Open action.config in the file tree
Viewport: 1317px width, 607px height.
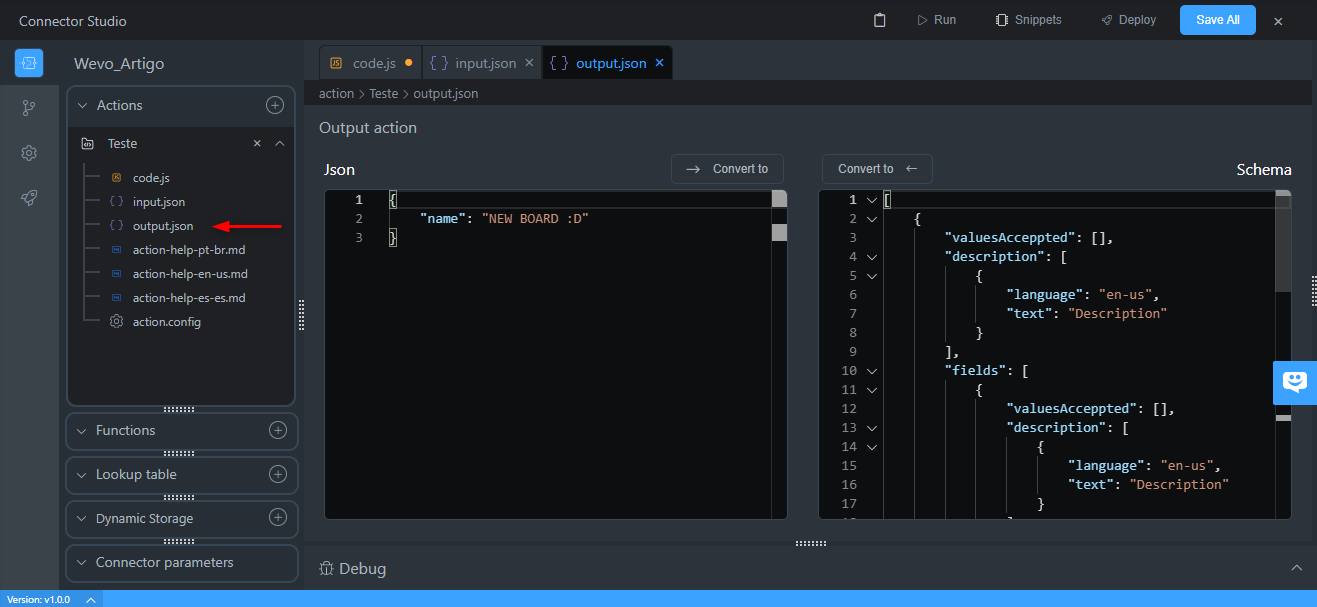166,322
